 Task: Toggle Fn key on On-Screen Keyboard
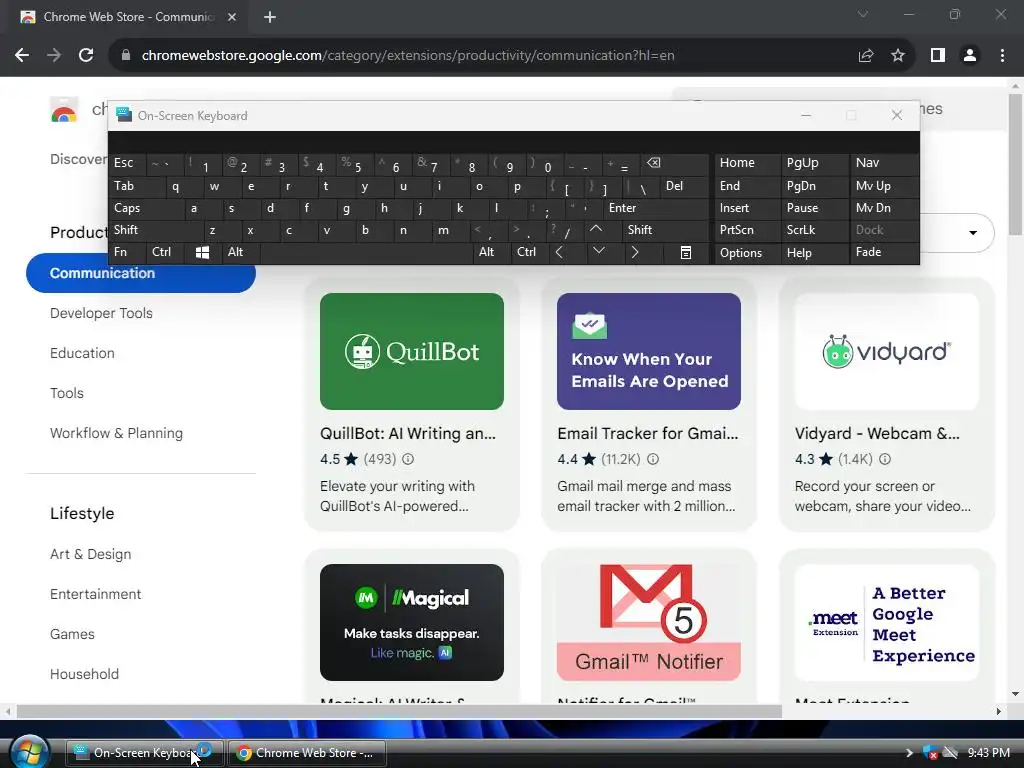(x=127, y=252)
